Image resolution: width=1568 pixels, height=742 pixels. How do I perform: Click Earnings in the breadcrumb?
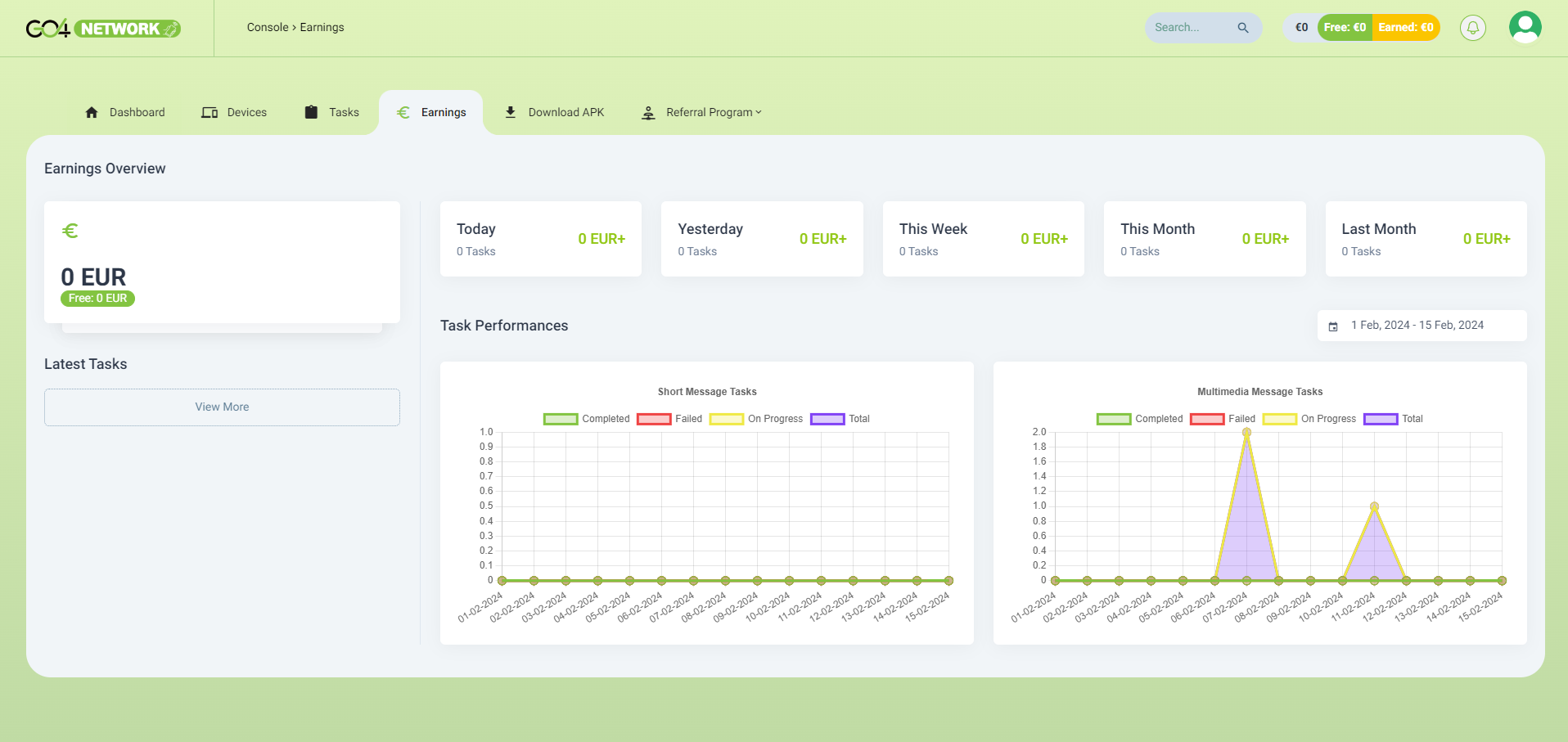click(322, 27)
